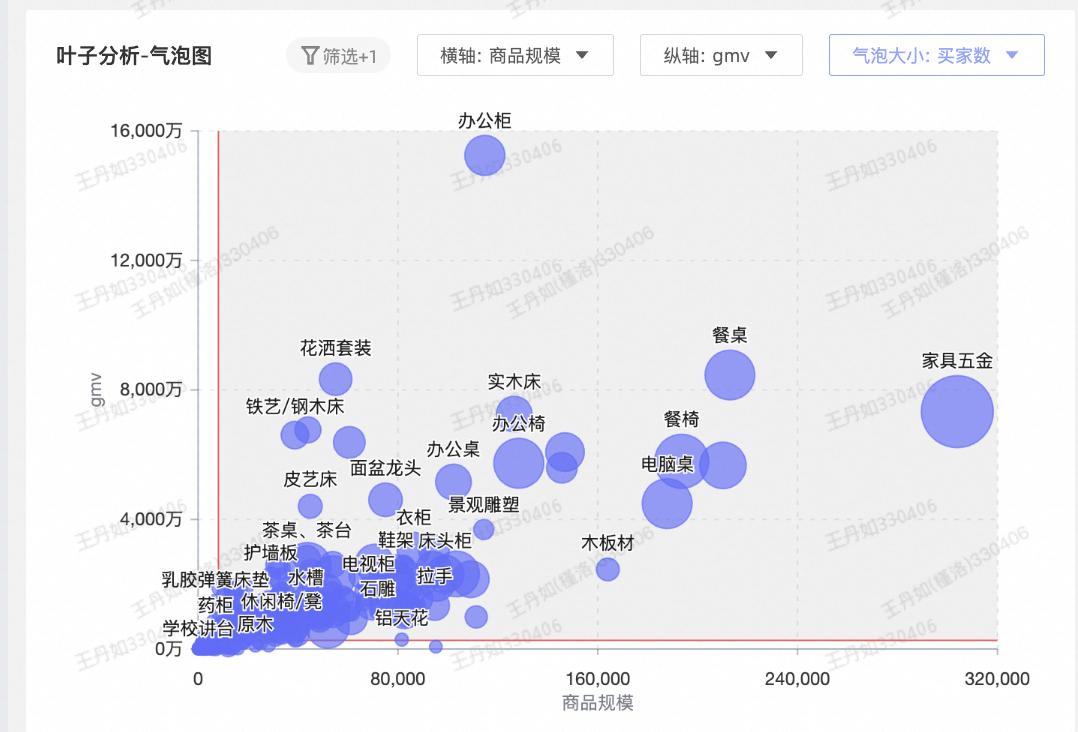Image resolution: width=1078 pixels, height=732 pixels.
Task: Click the 餐桌 bubble
Action: tap(730, 374)
